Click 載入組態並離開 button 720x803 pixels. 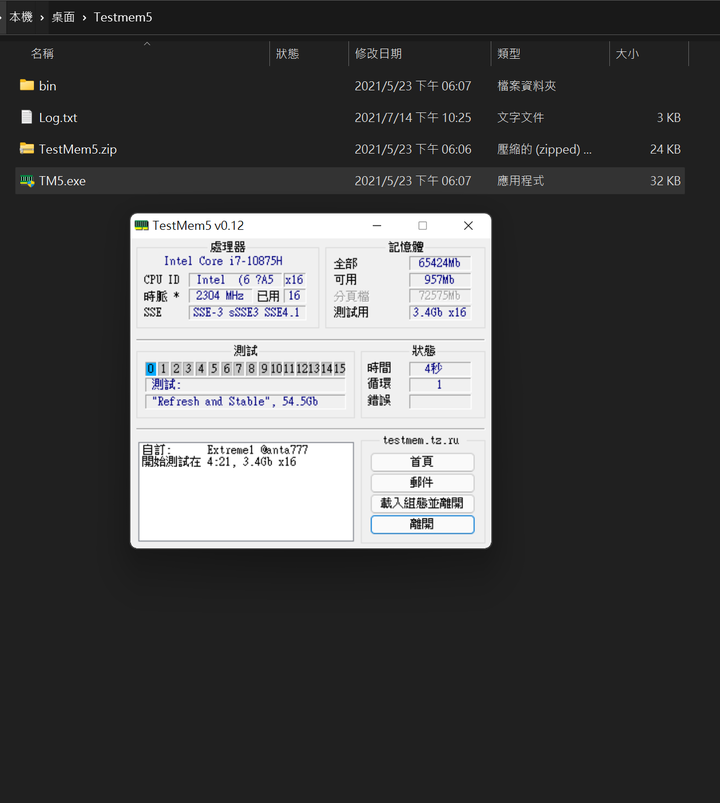coord(422,503)
